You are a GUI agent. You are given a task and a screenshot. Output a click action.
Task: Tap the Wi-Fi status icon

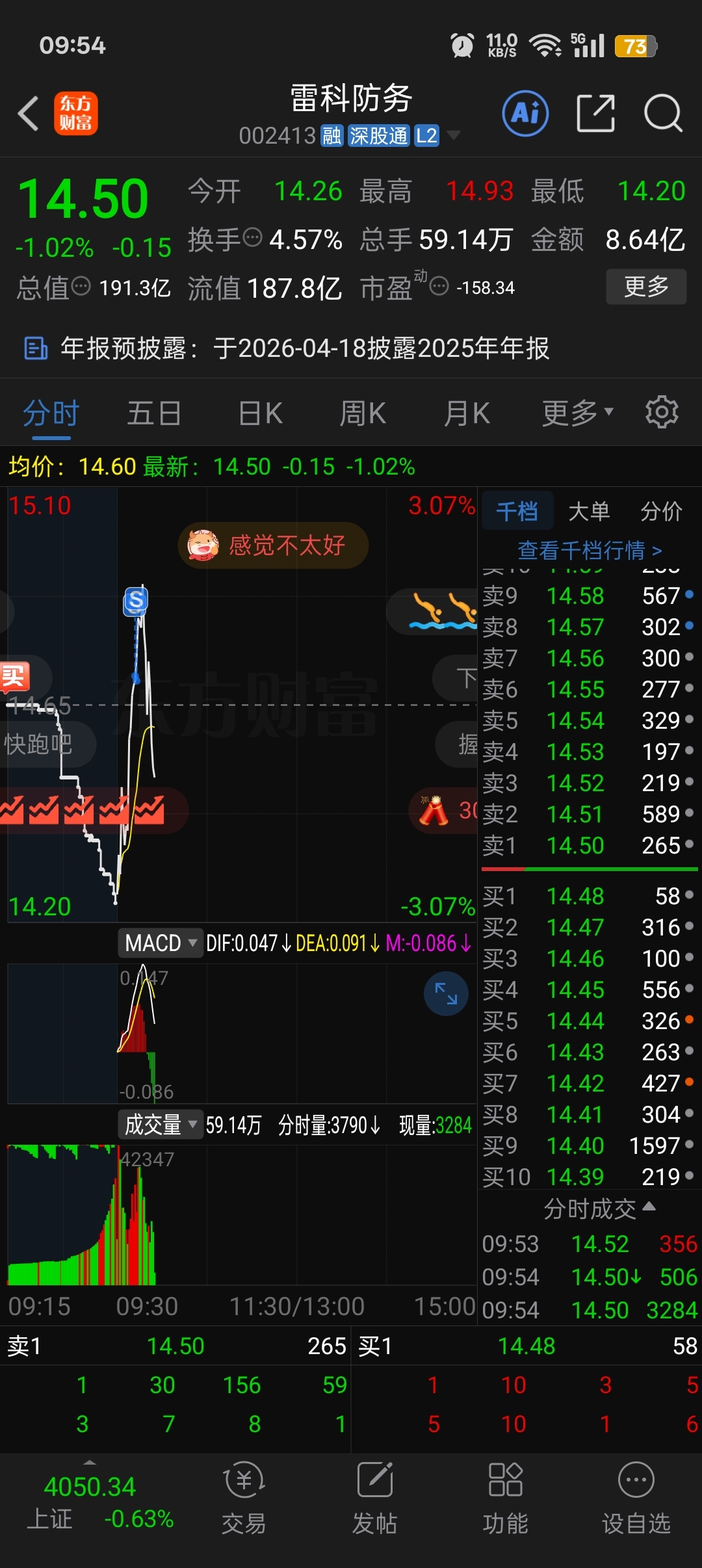[x=545, y=46]
